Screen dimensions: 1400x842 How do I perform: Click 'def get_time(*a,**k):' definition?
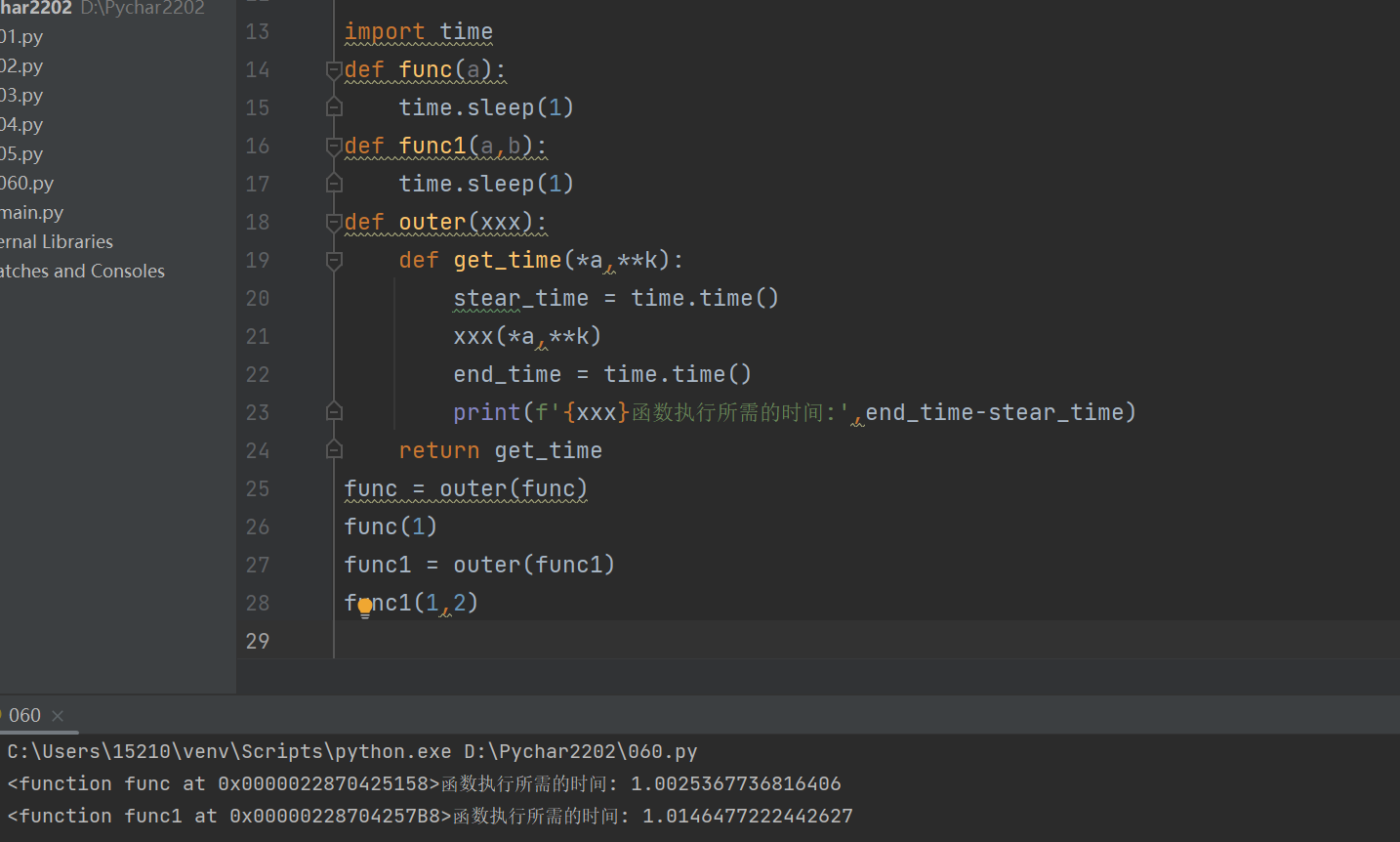tap(541, 261)
